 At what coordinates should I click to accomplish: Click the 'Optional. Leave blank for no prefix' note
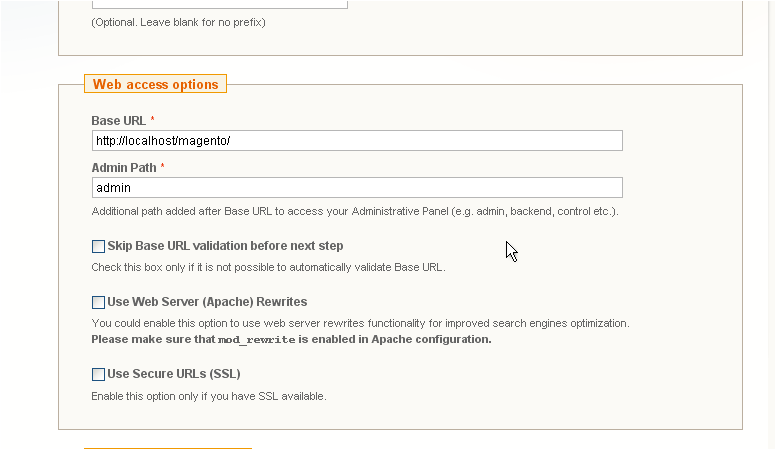point(178,22)
